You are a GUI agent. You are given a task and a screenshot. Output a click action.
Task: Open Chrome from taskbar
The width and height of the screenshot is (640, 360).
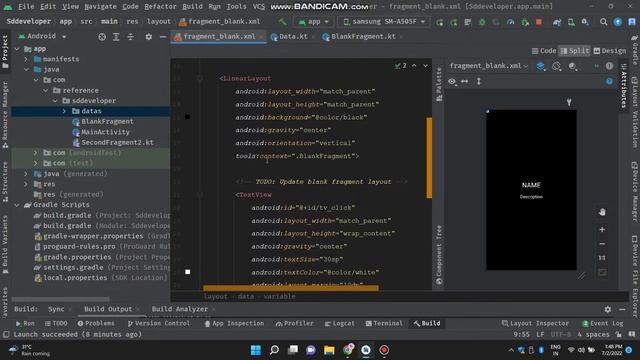(348, 350)
